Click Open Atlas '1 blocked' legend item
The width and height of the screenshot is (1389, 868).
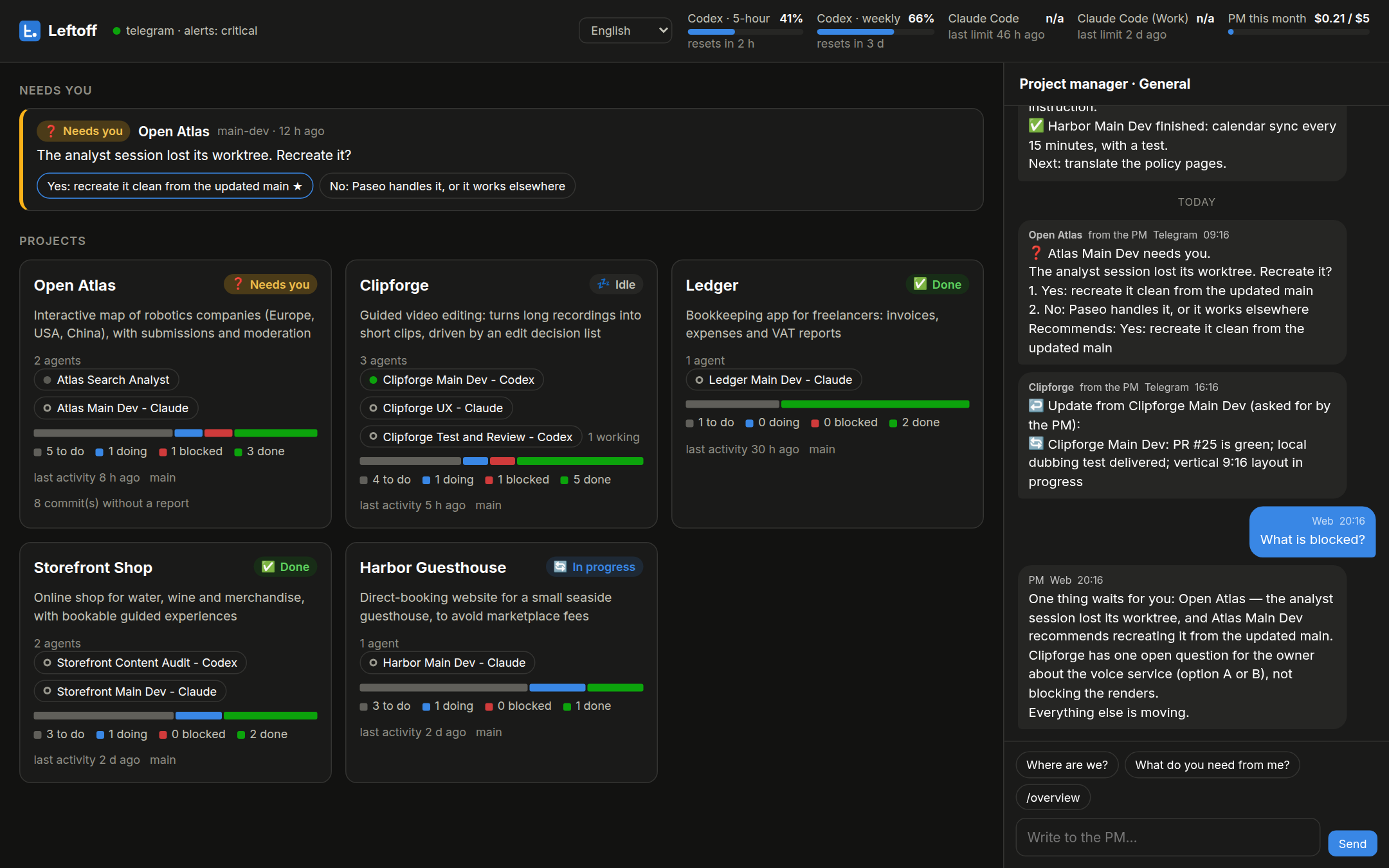click(x=191, y=451)
